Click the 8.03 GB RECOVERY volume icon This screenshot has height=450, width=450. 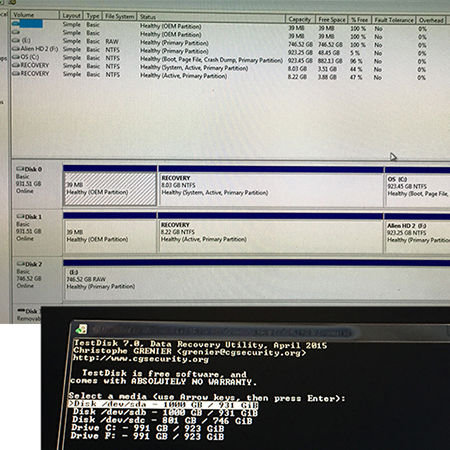pyautogui.click(x=16, y=65)
